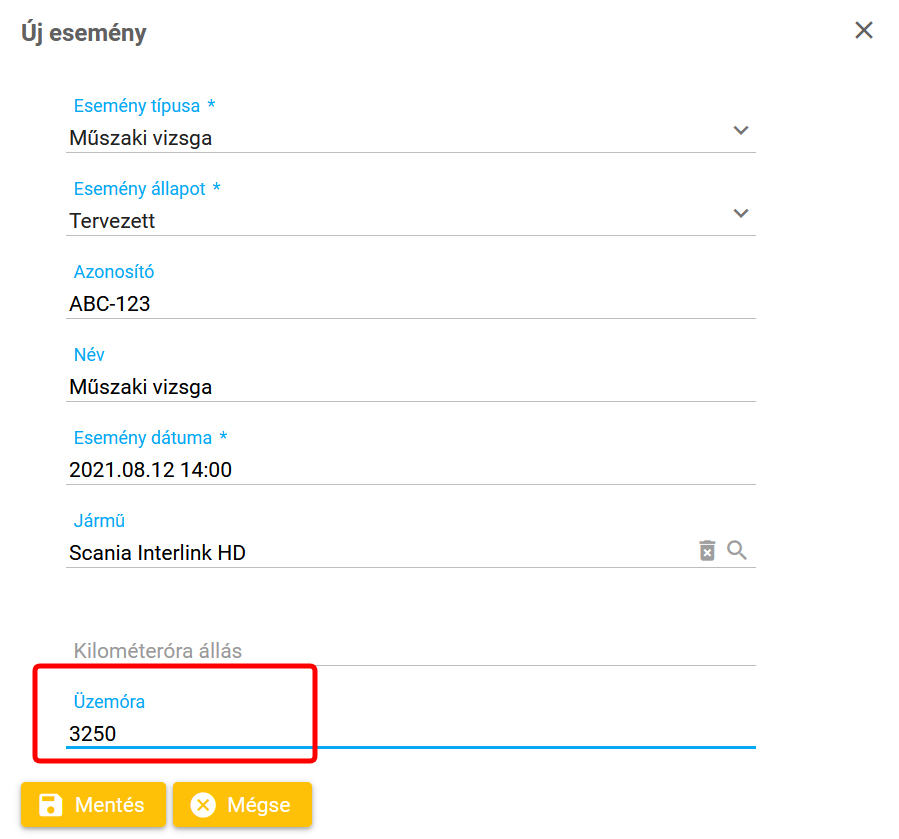Click the trash icon in Jármű field

[707, 551]
